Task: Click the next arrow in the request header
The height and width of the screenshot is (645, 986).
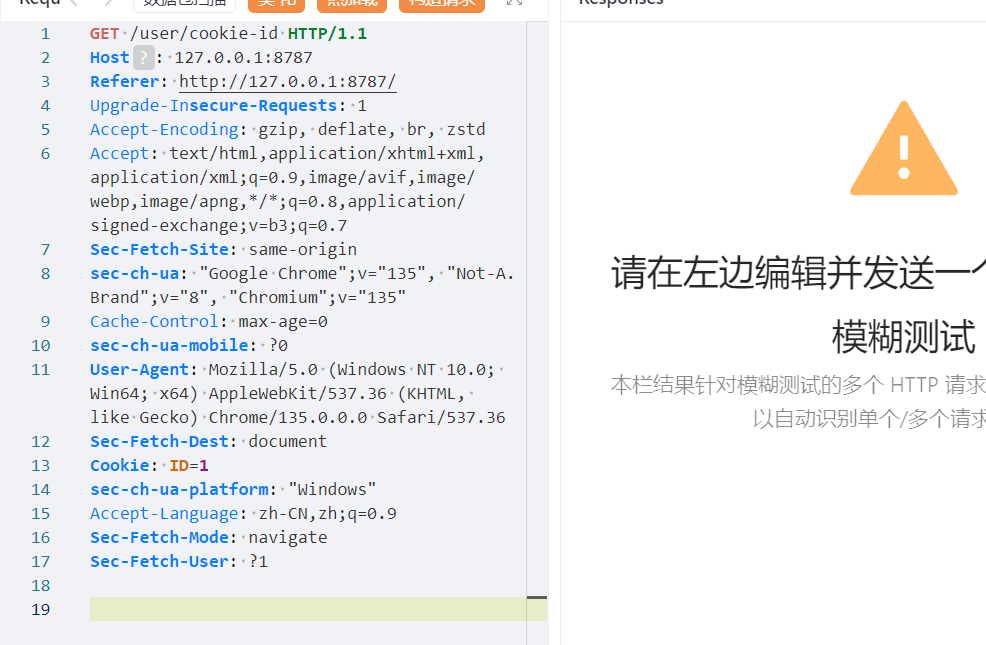Action: [x=109, y=3]
